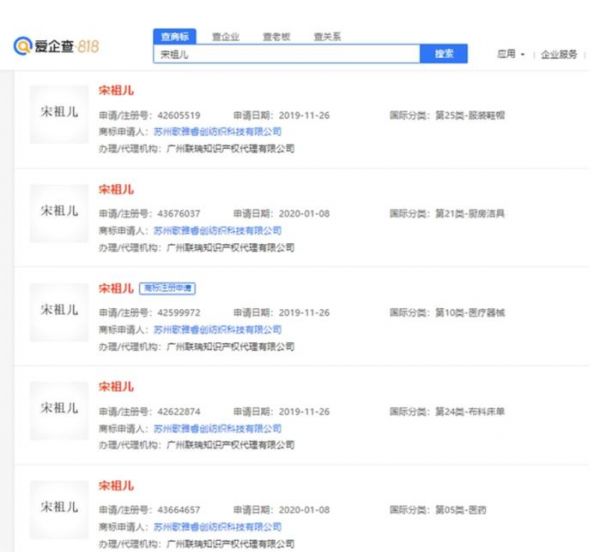Focus the search box containing 宋祖儿
This screenshot has width=600, height=552.
(287, 54)
